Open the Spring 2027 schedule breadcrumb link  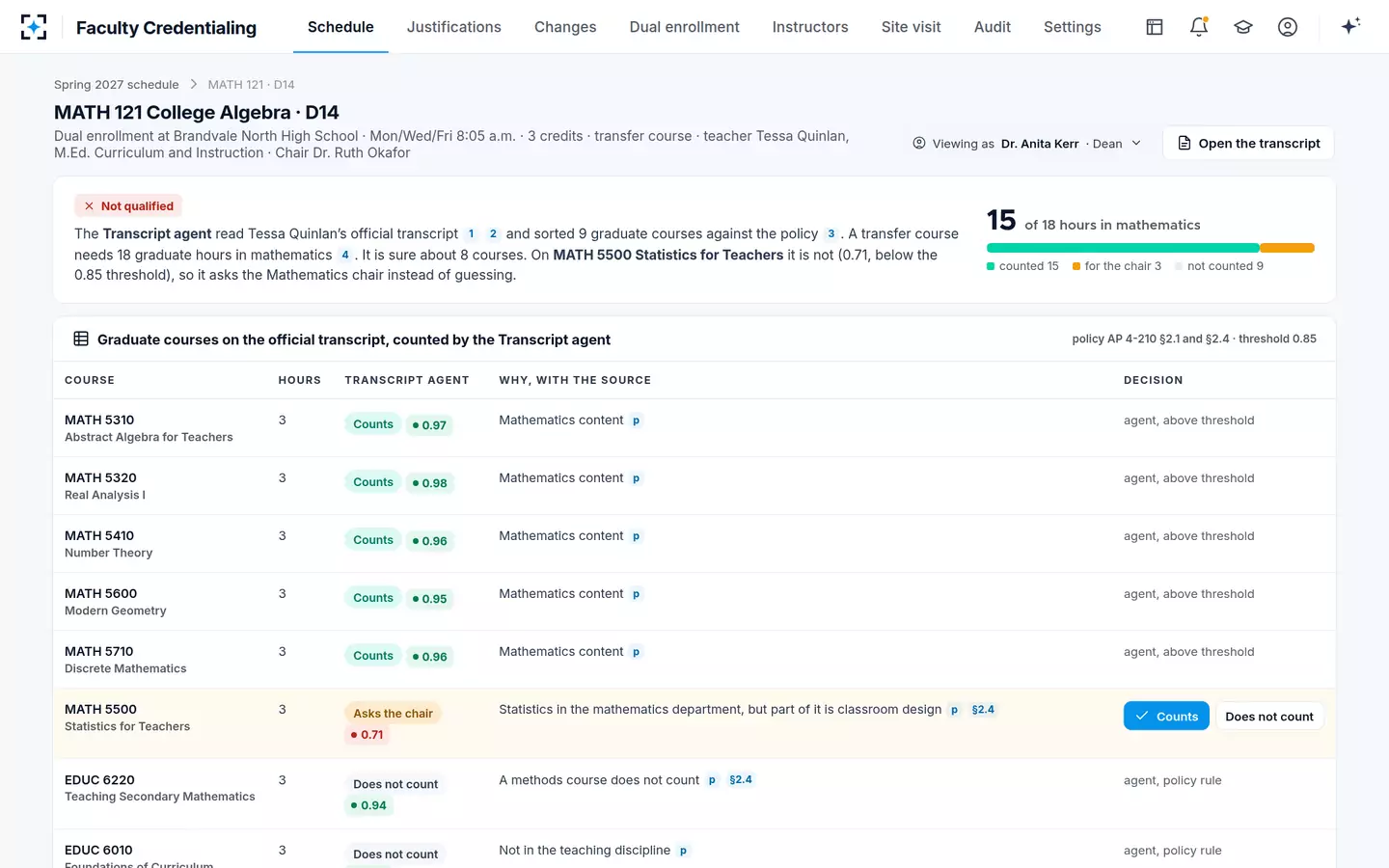[117, 85]
